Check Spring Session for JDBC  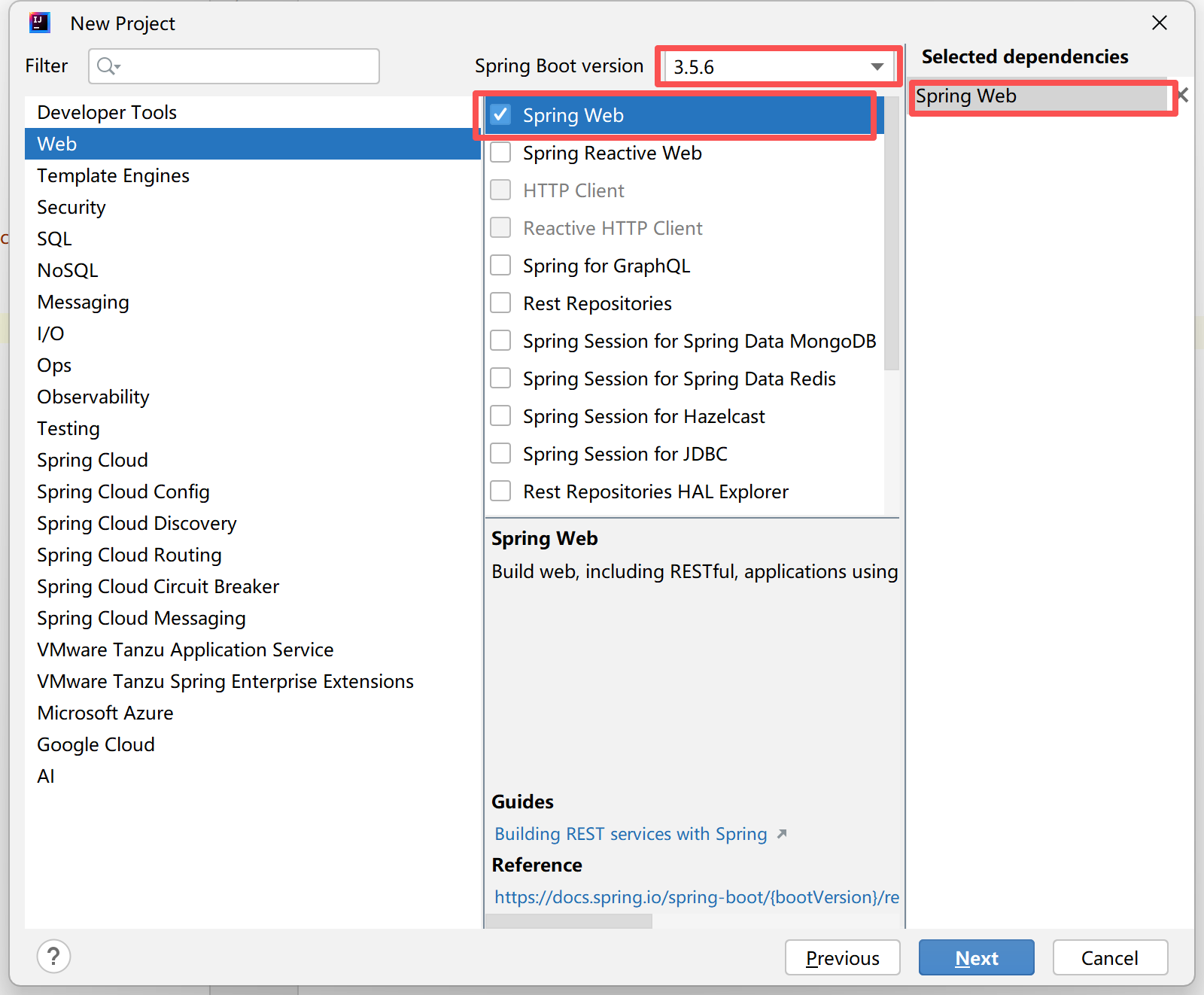point(500,453)
